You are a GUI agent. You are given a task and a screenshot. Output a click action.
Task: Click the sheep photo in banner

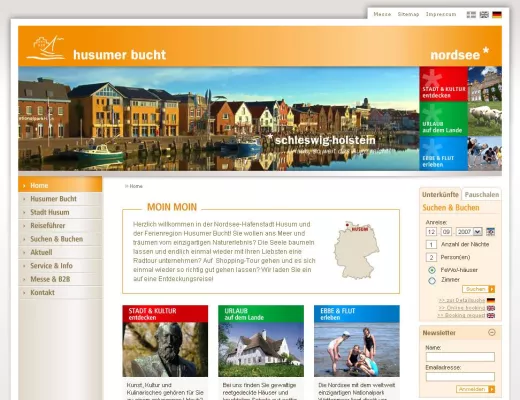click(x=485, y=119)
